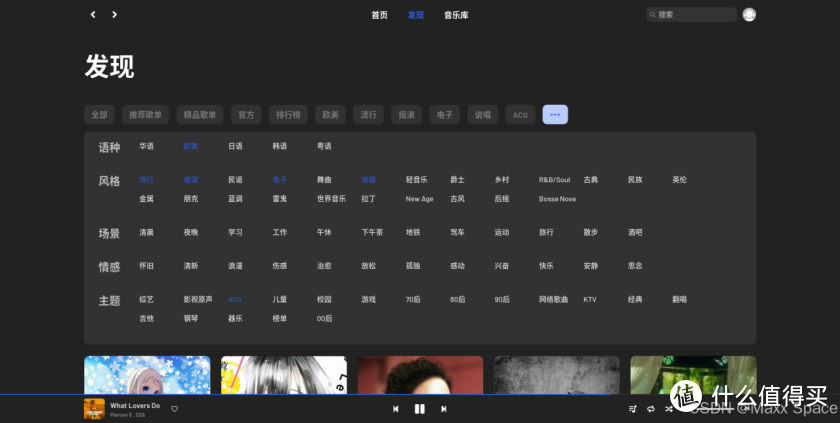
Task: Toggle the 金属 style tag
Action: 146,199
